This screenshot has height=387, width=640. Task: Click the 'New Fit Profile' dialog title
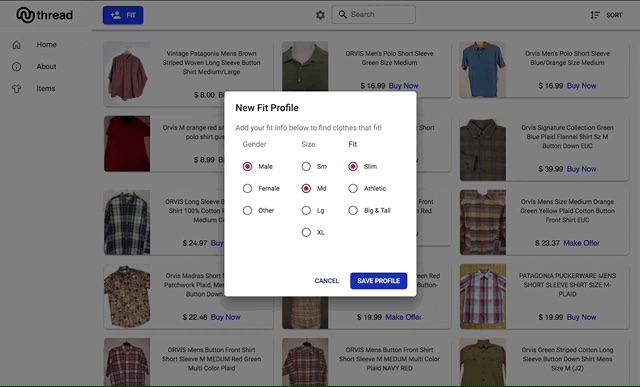pos(267,108)
